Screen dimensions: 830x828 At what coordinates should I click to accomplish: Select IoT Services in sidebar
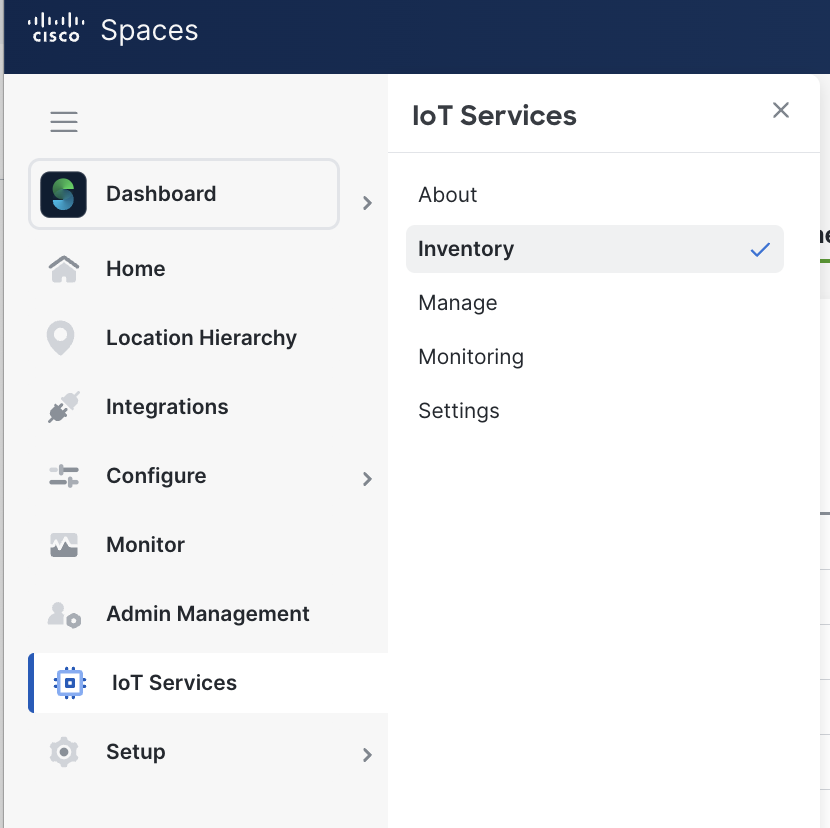pyautogui.click(x=208, y=683)
